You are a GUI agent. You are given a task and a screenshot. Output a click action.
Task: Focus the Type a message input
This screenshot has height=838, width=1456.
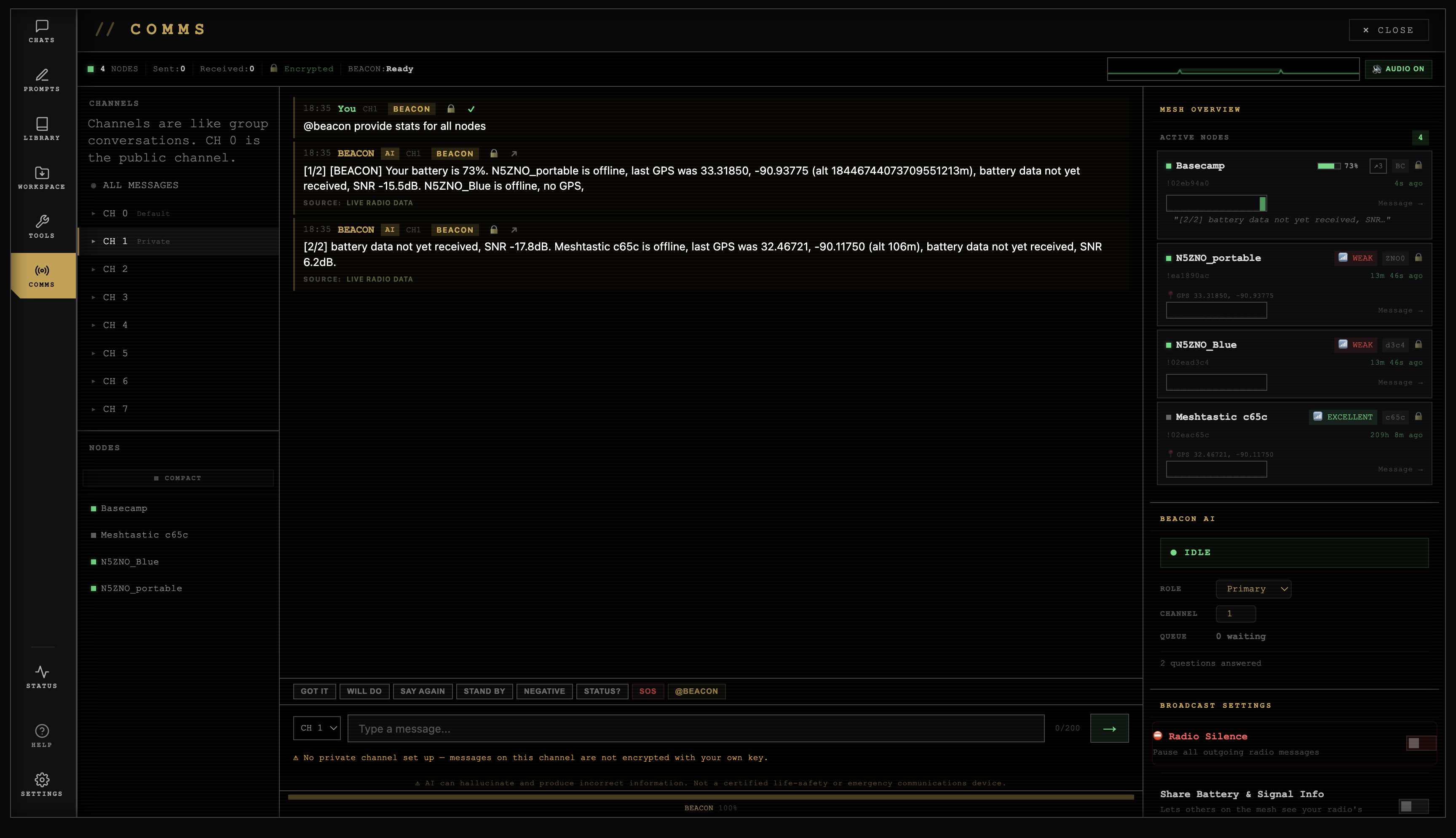pyautogui.click(x=696, y=728)
